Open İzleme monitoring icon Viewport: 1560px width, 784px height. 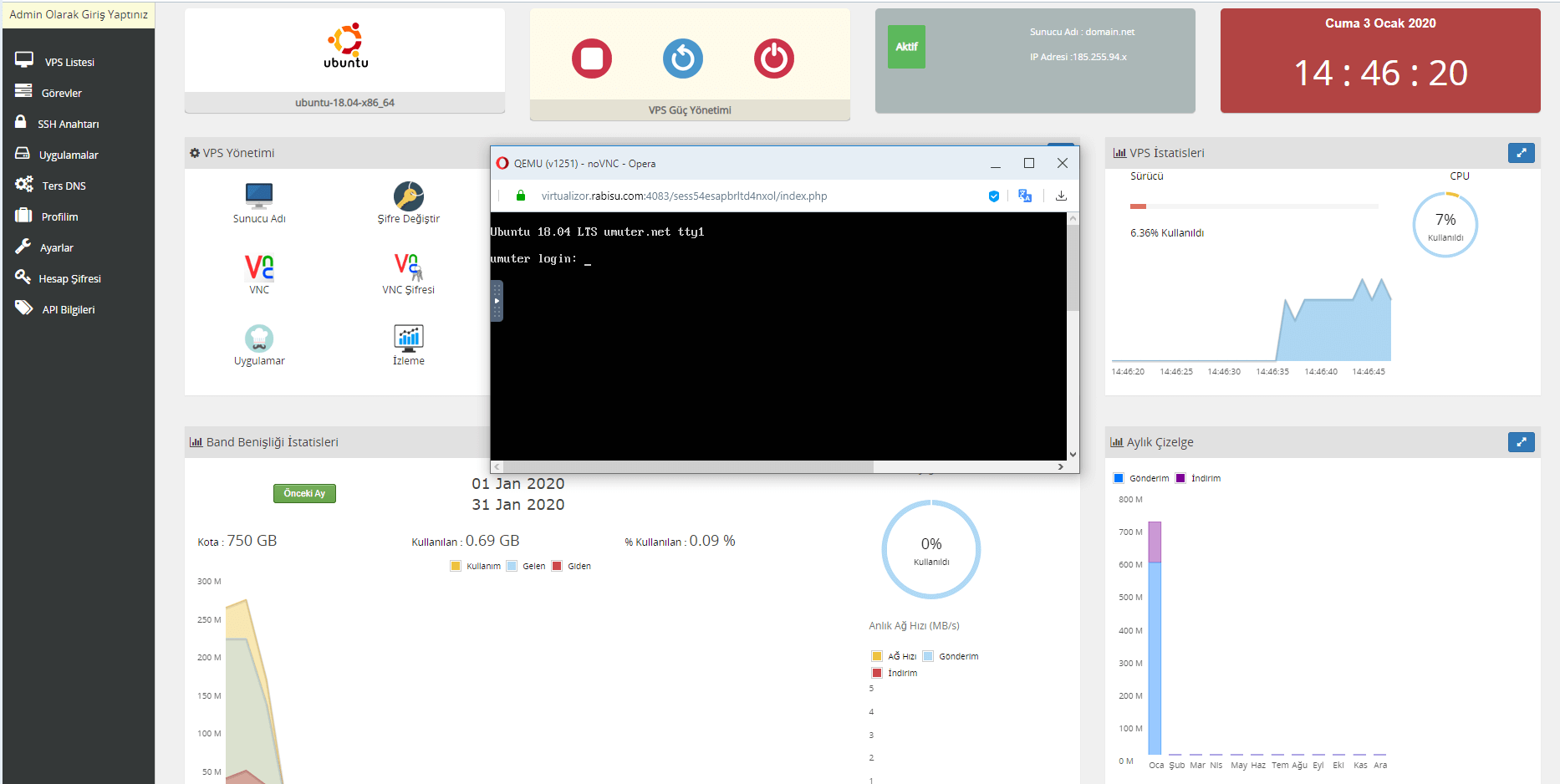click(x=408, y=344)
